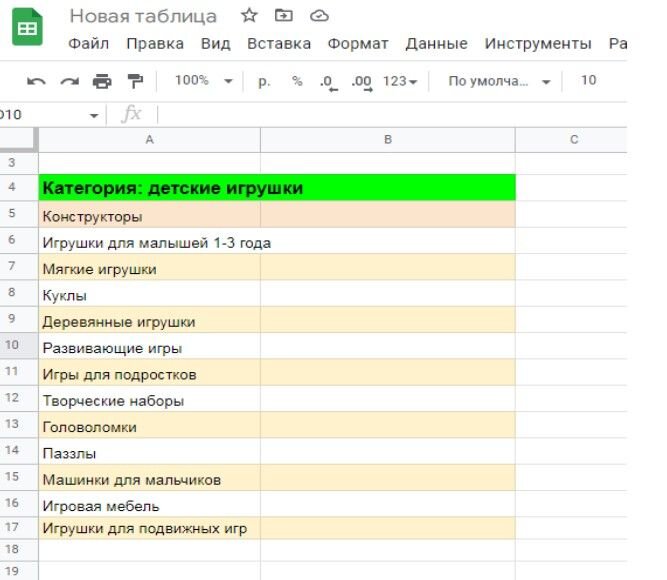Image resolution: width=667 pixels, height=580 pixels.
Task: Select empty cell B8 beside Куклы
Action: [388, 294]
